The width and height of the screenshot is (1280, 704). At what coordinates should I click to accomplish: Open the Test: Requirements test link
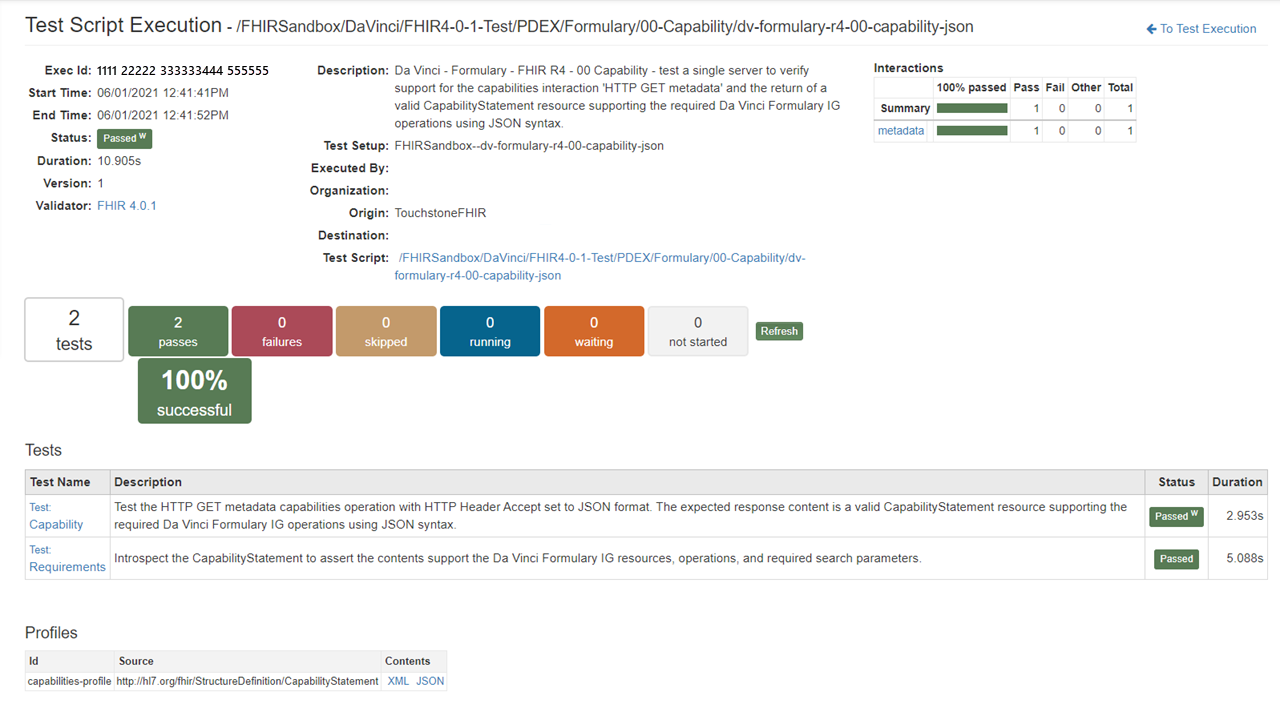67,558
